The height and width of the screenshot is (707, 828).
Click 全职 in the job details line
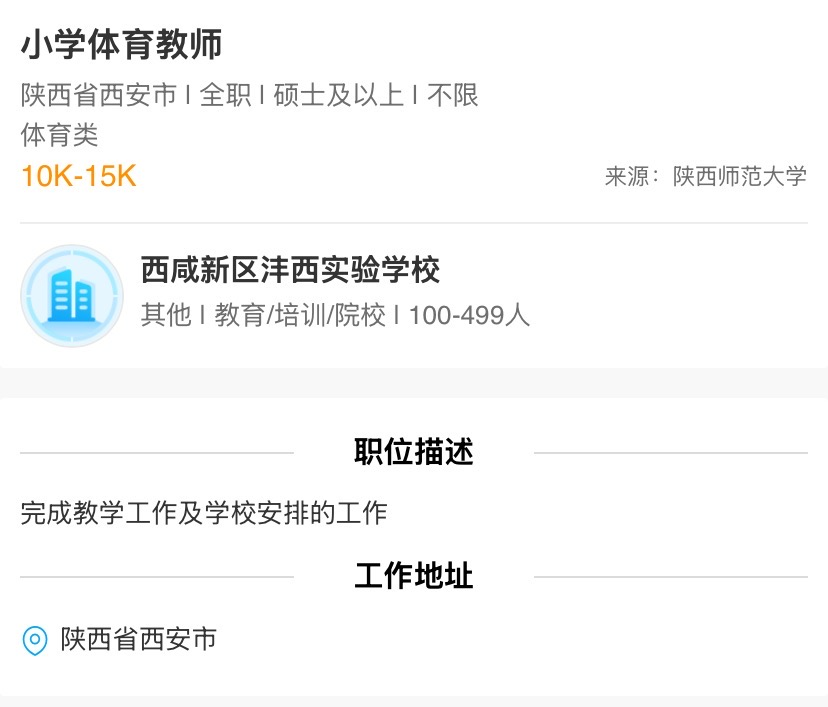point(225,95)
